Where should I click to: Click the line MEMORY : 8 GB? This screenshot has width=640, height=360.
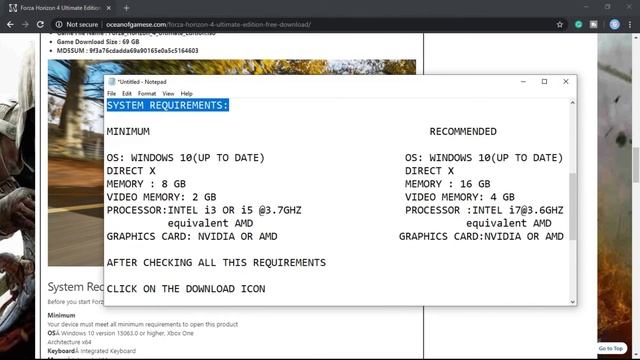pos(146,184)
